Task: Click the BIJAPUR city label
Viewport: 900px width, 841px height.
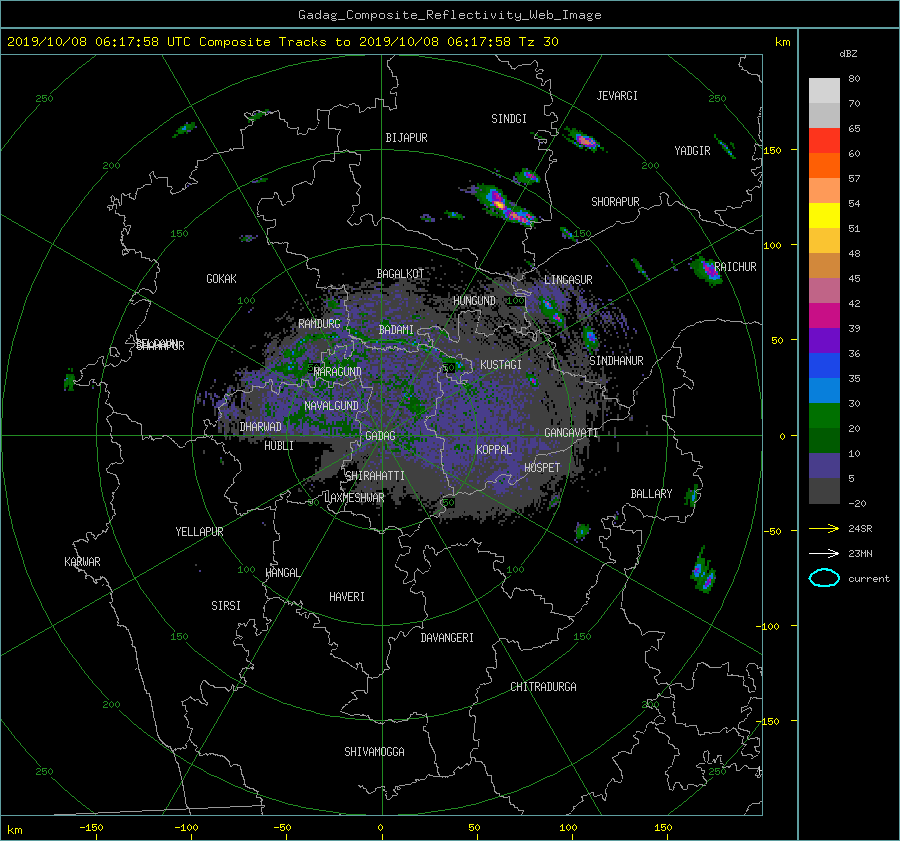Action: point(406,138)
